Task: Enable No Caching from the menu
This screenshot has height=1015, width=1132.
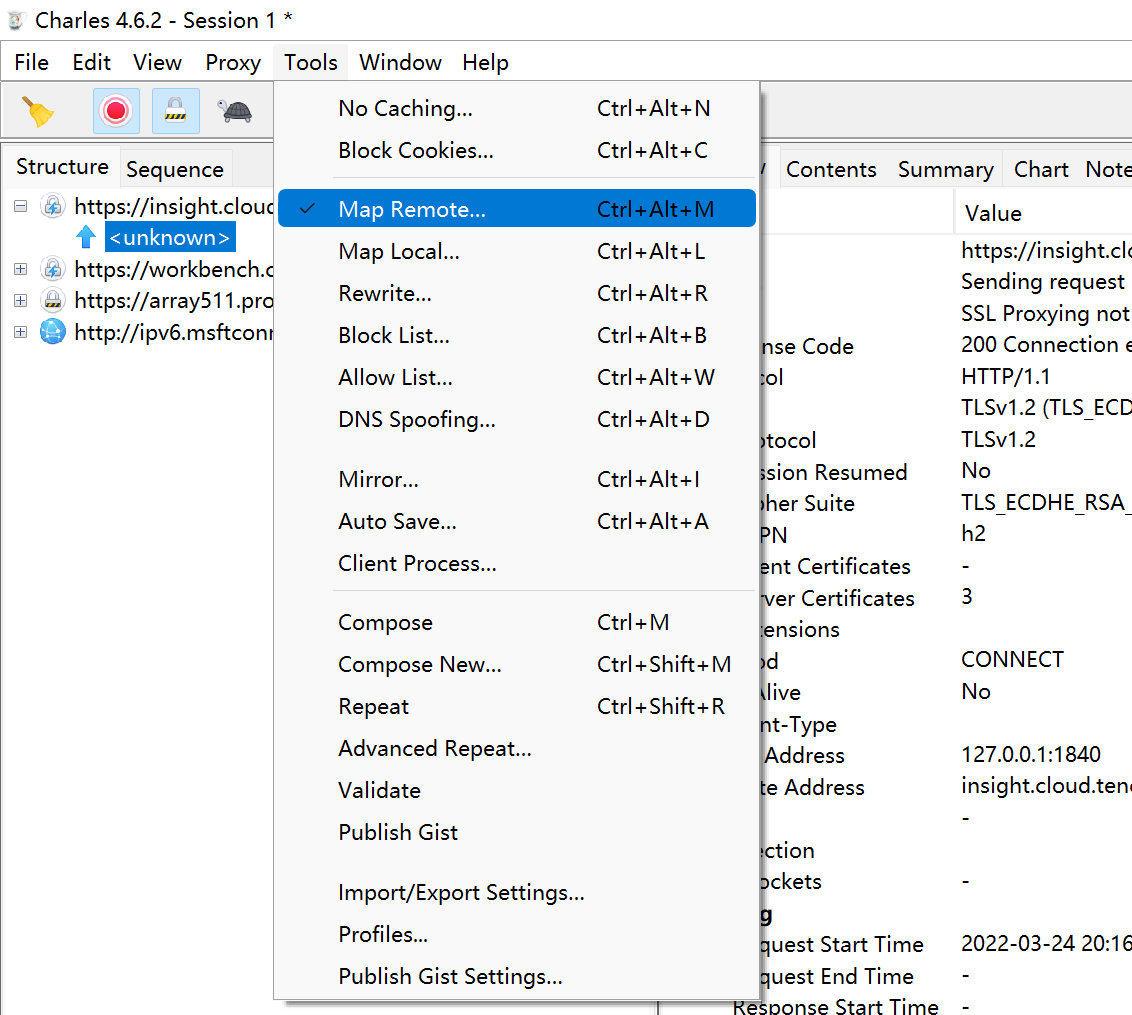Action: point(405,109)
